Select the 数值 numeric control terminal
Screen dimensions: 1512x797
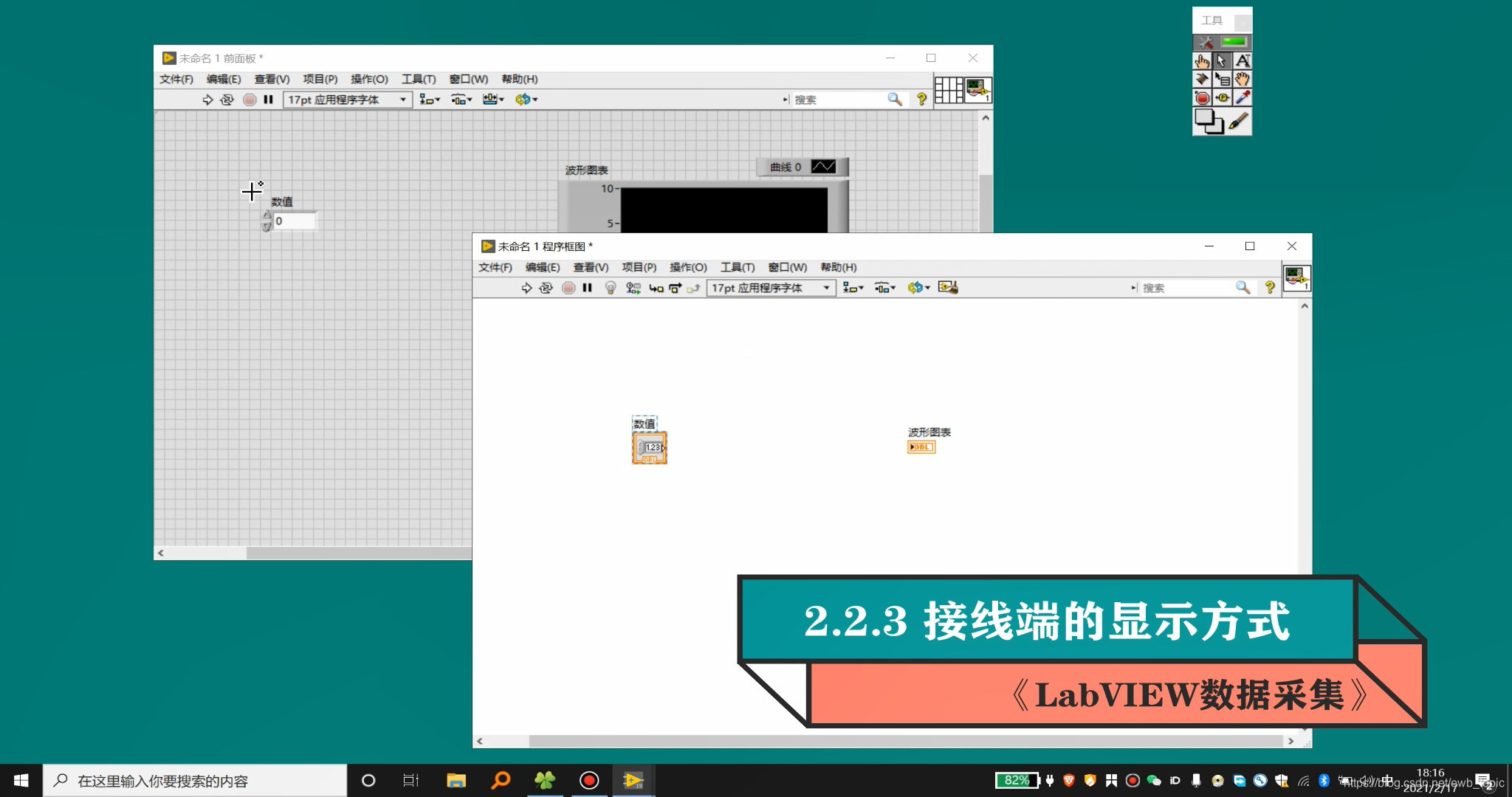[650, 448]
